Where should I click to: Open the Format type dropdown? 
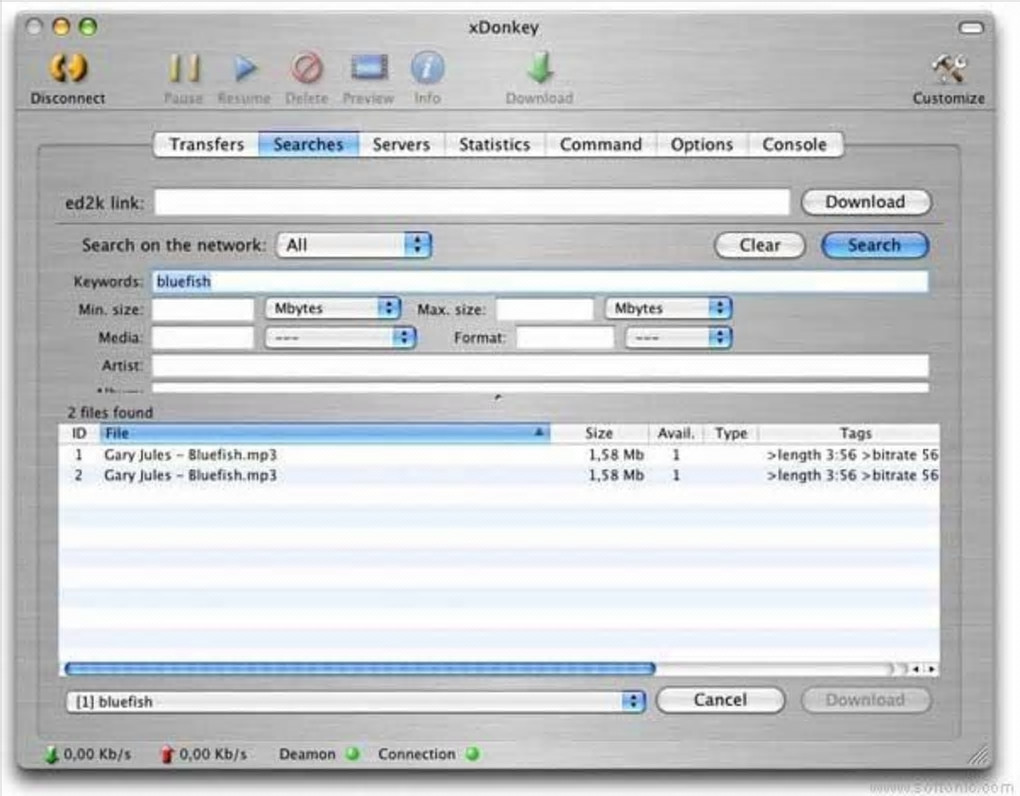(x=678, y=338)
